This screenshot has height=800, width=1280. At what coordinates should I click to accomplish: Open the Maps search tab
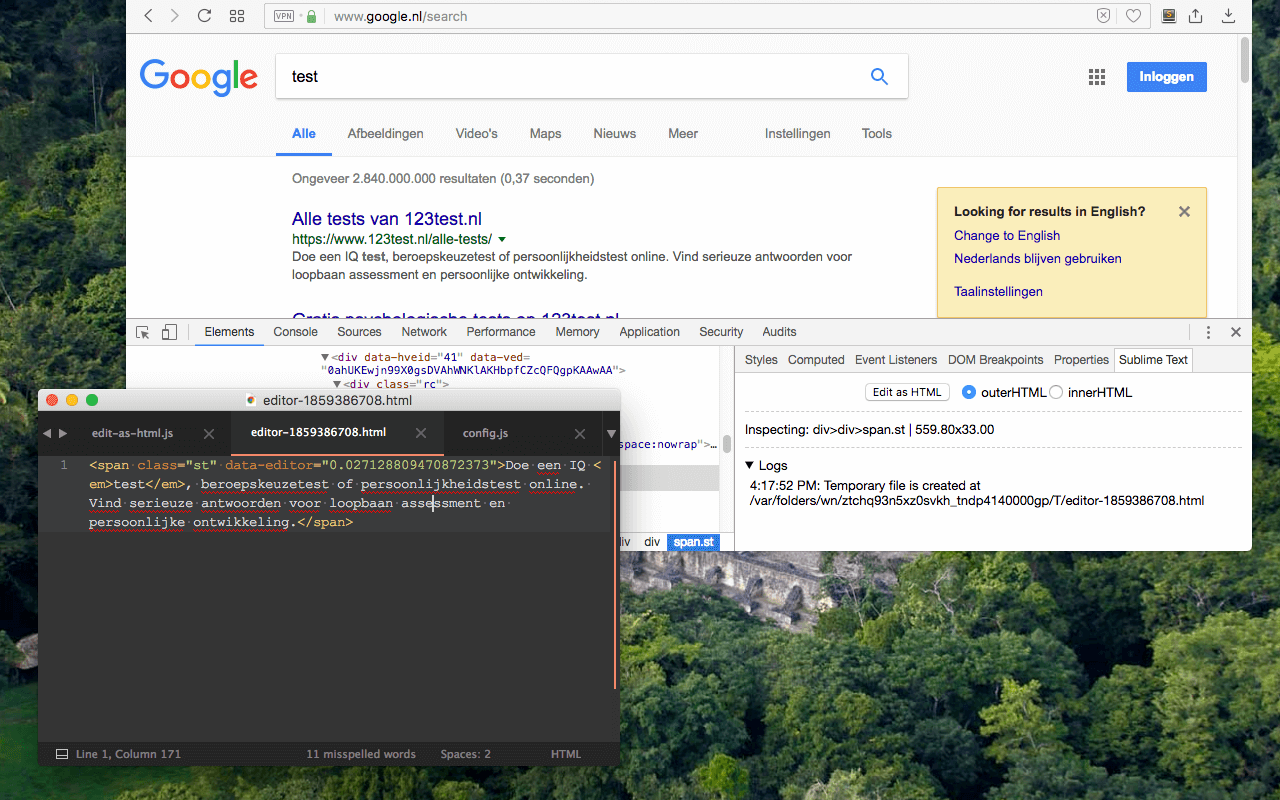[x=545, y=134]
